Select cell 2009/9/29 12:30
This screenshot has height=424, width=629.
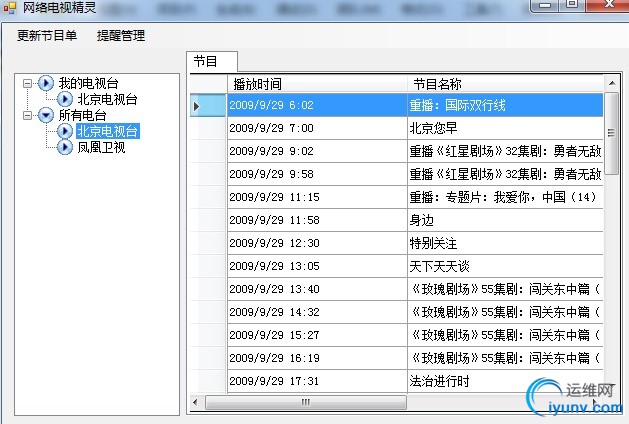coord(317,243)
